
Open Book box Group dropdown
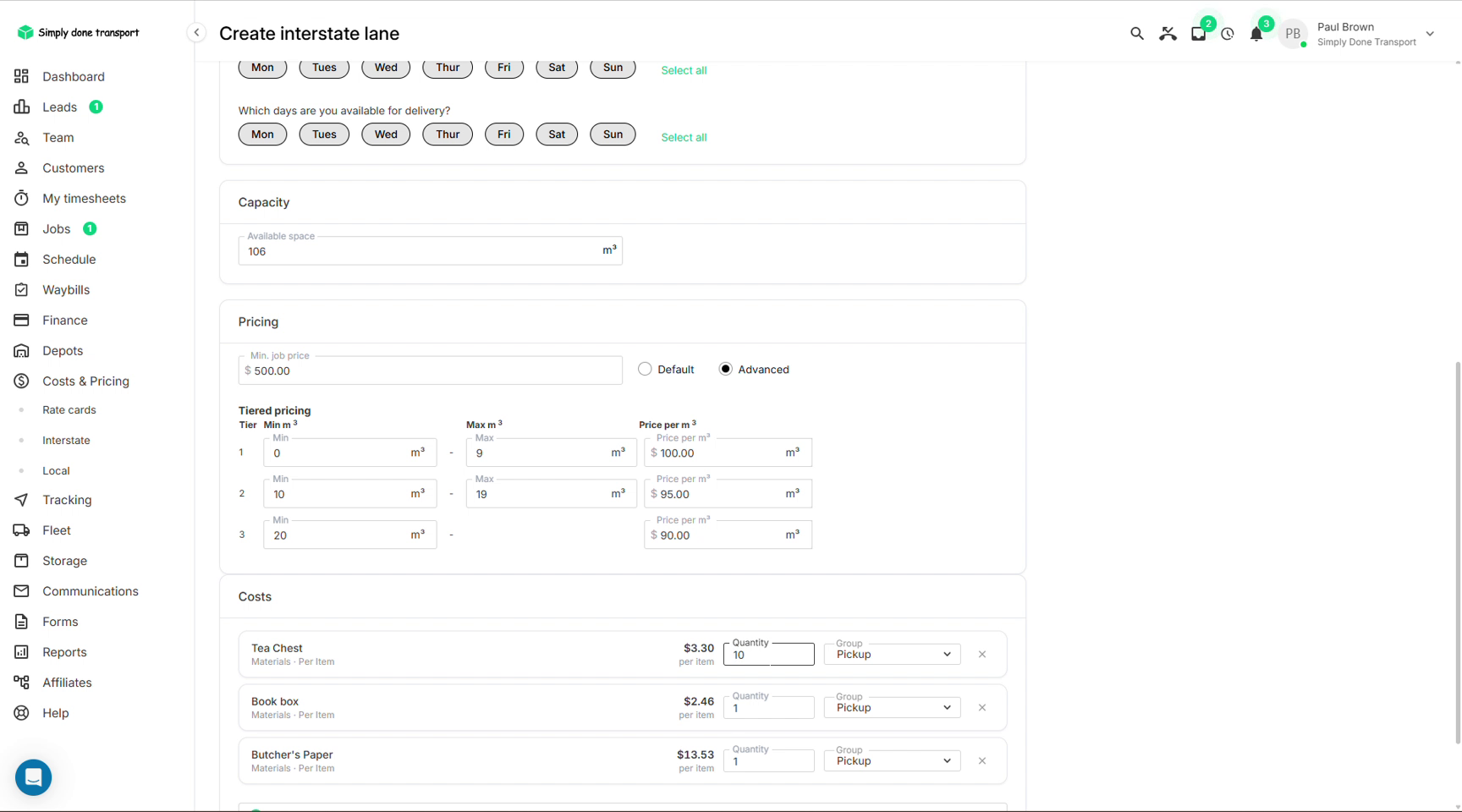[892, 707]
